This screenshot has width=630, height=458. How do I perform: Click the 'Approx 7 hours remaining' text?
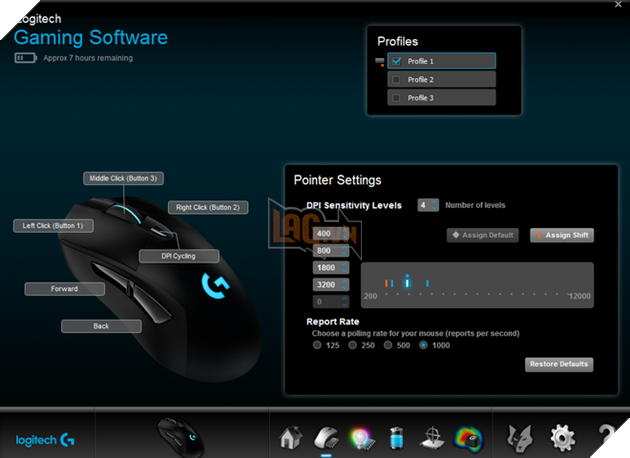coord(88,58)
